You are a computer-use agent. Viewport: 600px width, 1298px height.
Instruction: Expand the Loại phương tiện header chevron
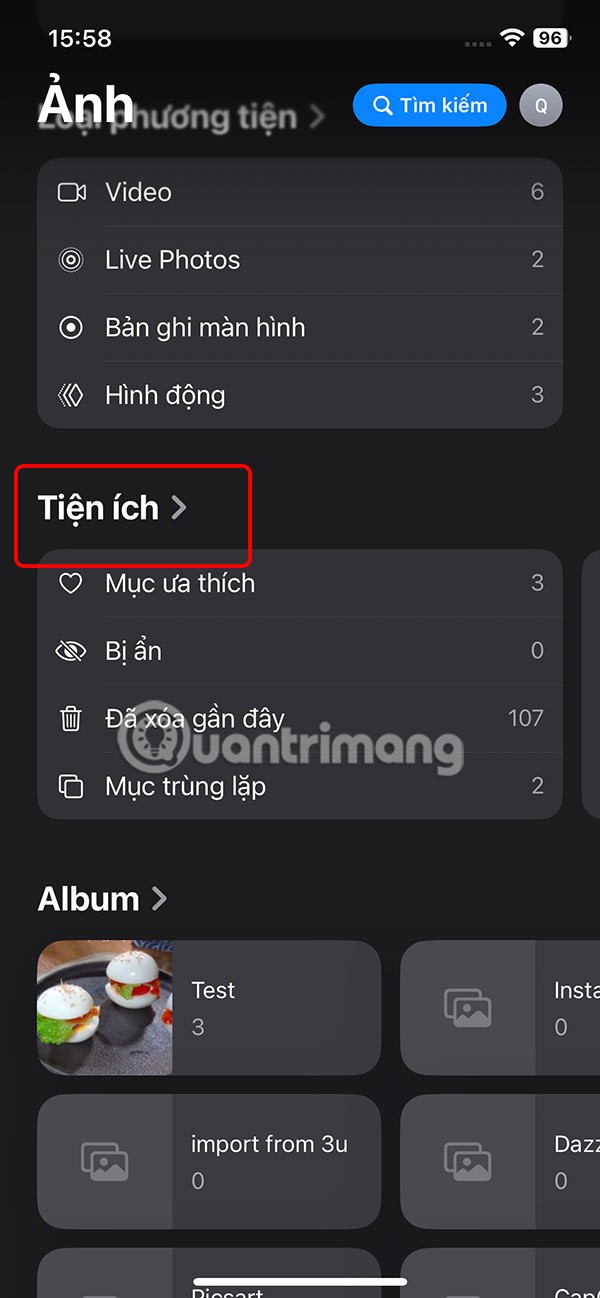tap(317, 117)
